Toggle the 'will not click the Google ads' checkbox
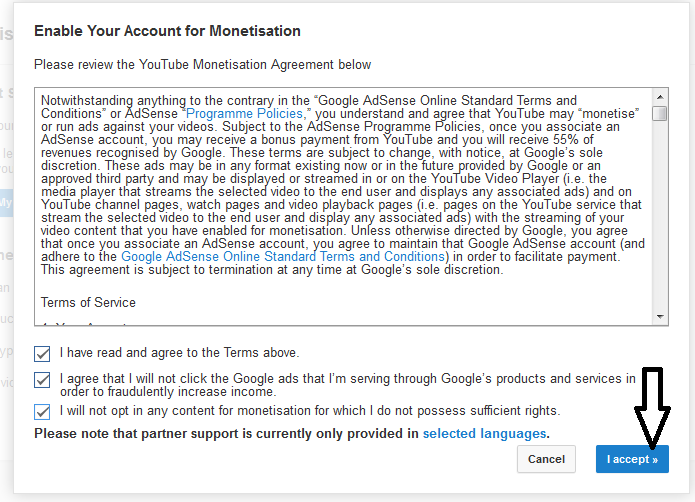Image resolution: width=695 pixels, height=502 pixels. point(42,380)
